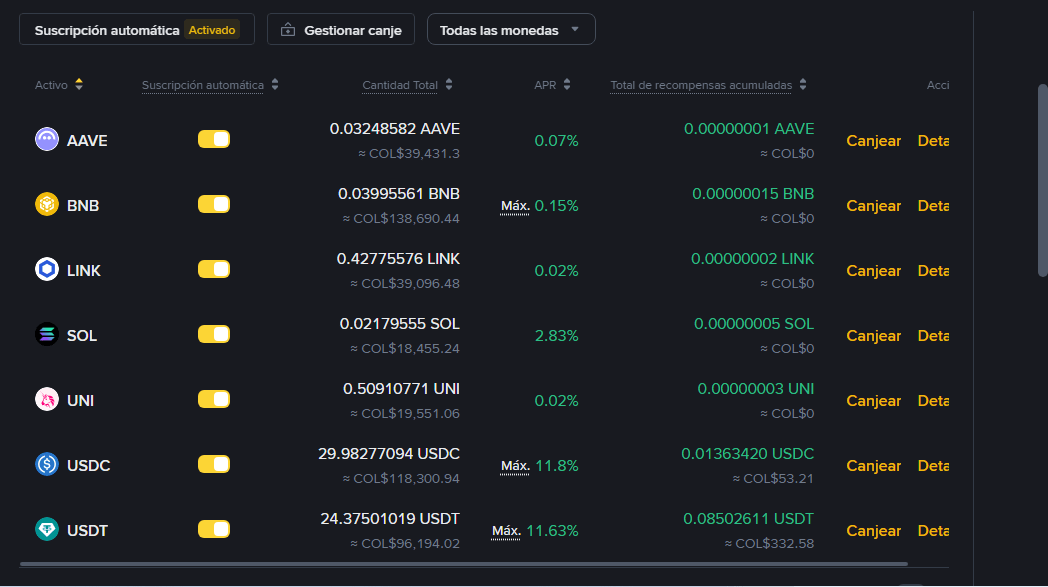
Task: Toggle auto-subscription for AAVE
Action: pos(214,139)
